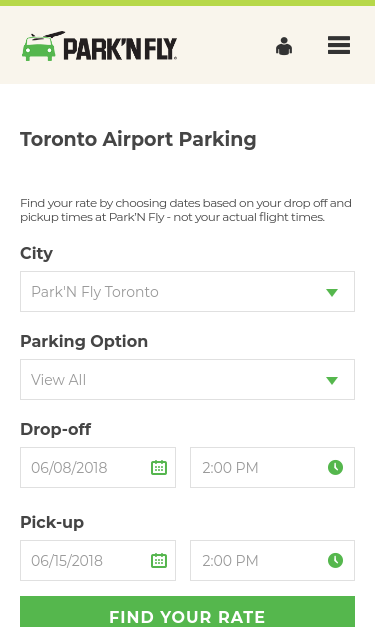Open the Drop-off date calendar icon
This screenshot has height=627, width=375.
[159, 467]
